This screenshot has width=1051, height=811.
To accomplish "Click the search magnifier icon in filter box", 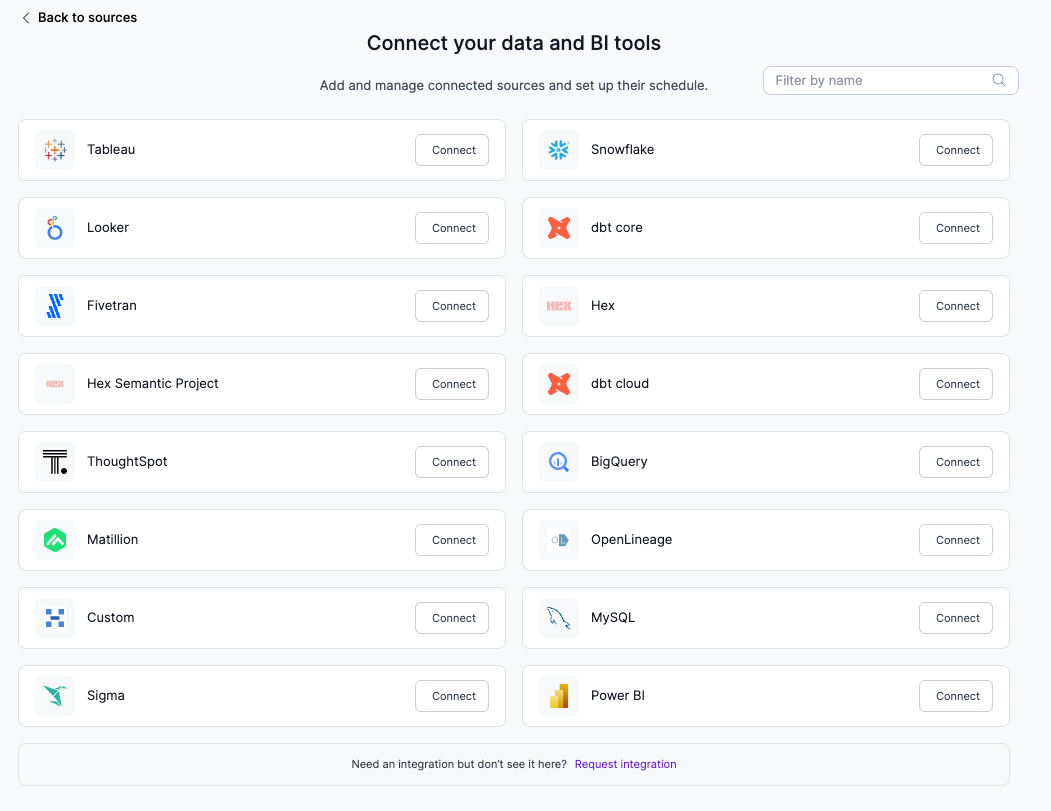I will [x=998, y=81].
